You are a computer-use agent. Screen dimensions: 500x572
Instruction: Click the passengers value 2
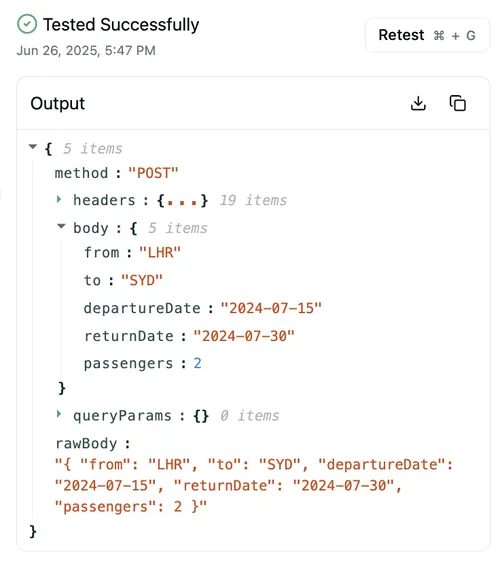(197, 363)
